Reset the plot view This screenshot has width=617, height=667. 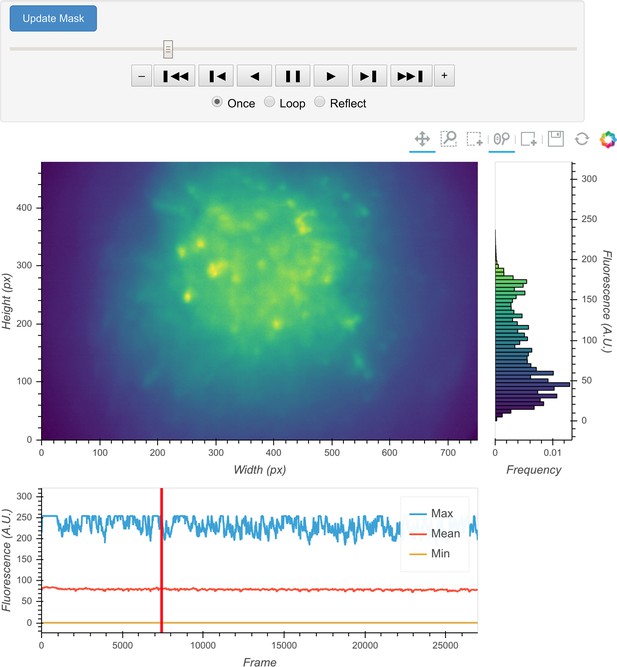pos(582,139)
